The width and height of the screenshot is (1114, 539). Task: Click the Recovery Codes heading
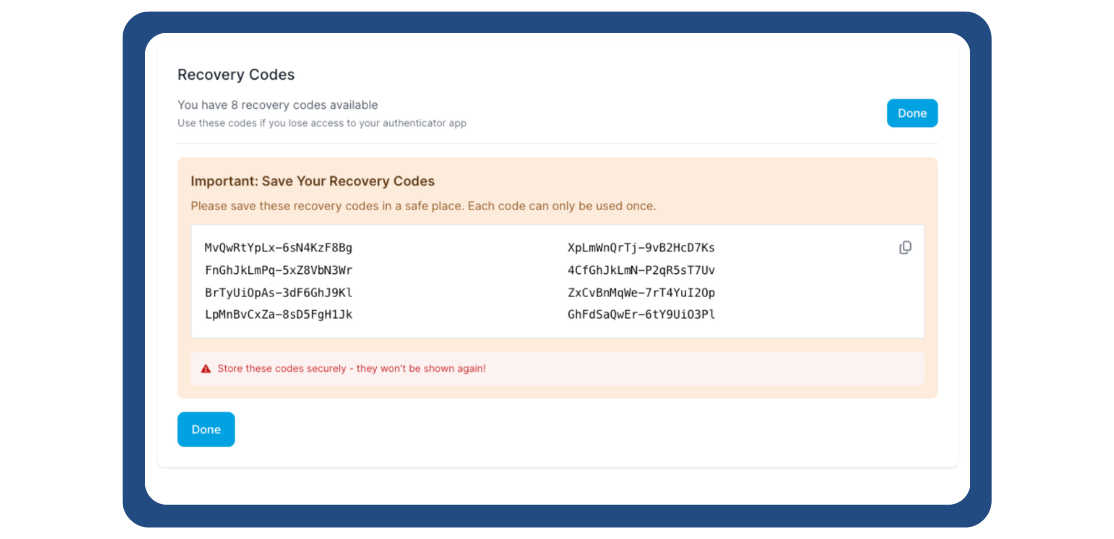[x=236, y=75]
